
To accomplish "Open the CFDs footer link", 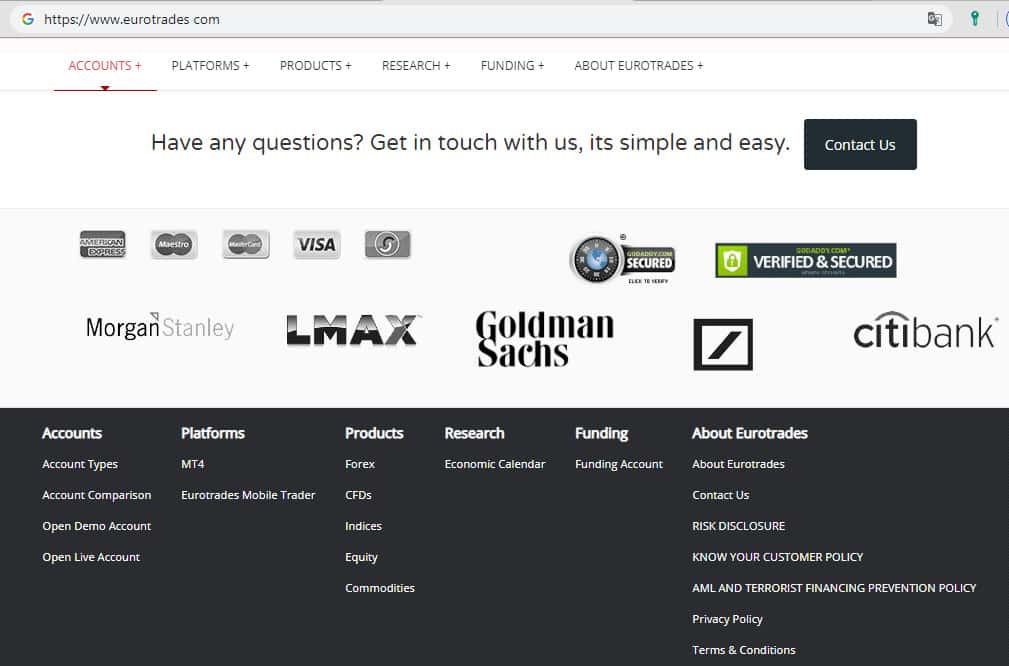I will (358, 495).
